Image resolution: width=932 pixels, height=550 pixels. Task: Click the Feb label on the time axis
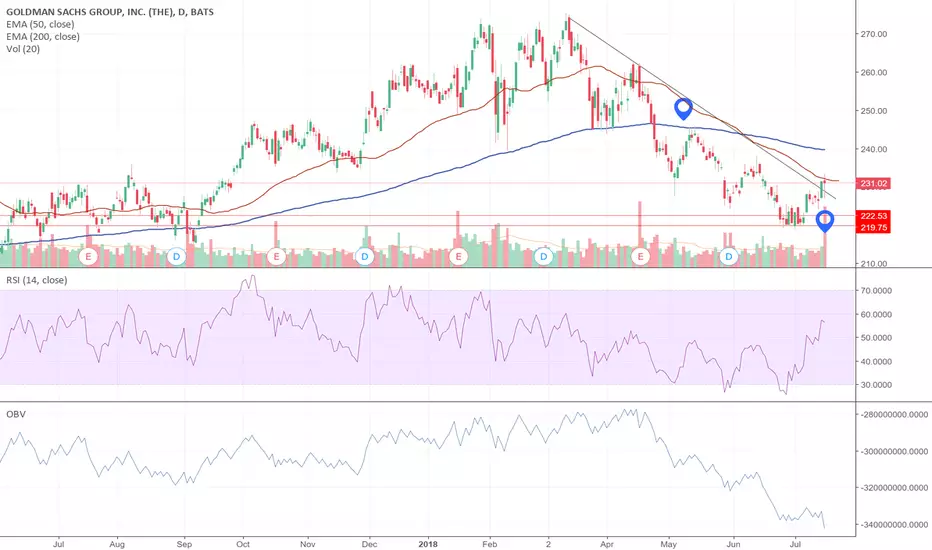(x=489, y=544)
